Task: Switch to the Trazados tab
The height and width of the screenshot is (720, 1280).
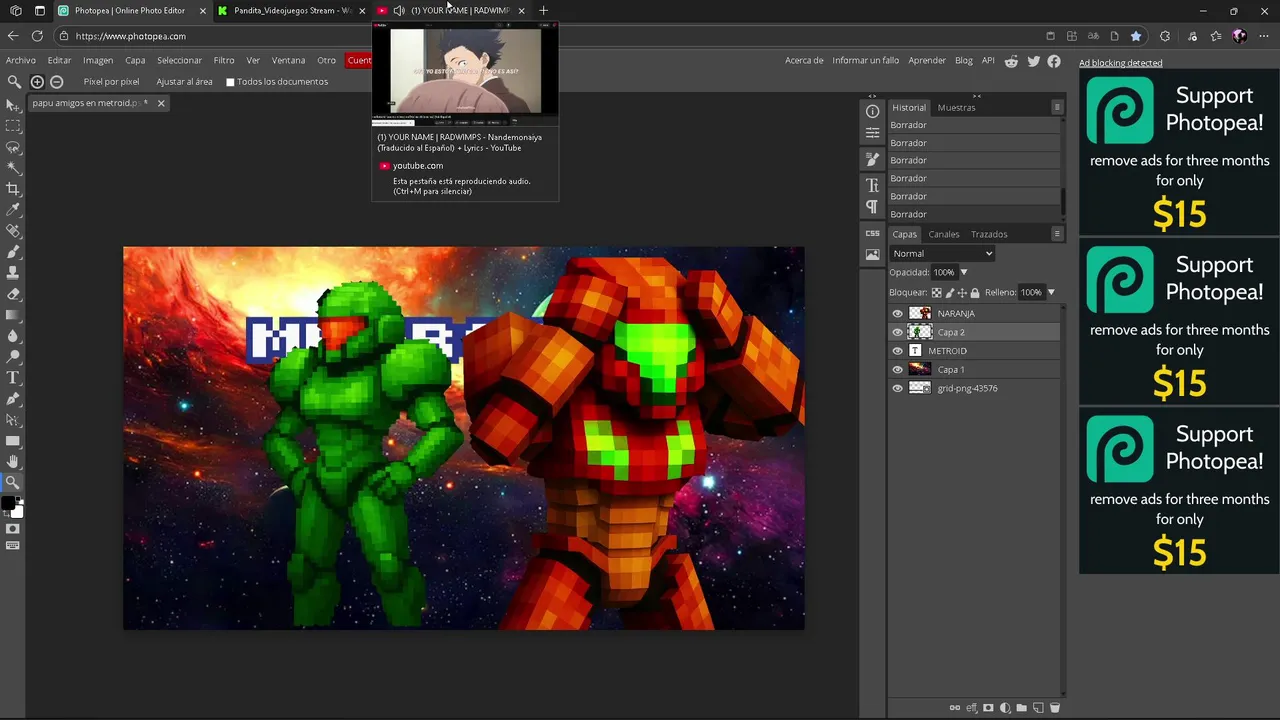Action: [989, 234]
